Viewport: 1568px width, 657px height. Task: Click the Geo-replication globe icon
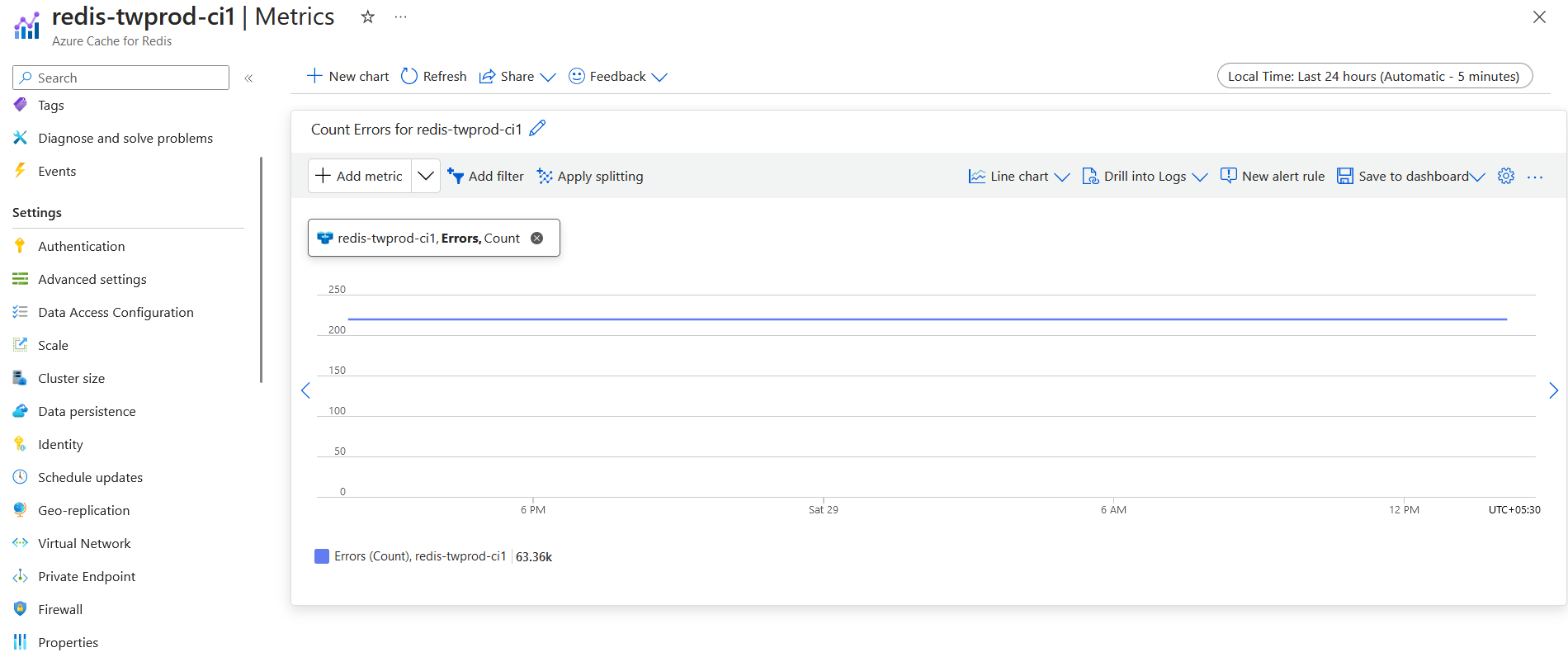[x=21, y=510]
